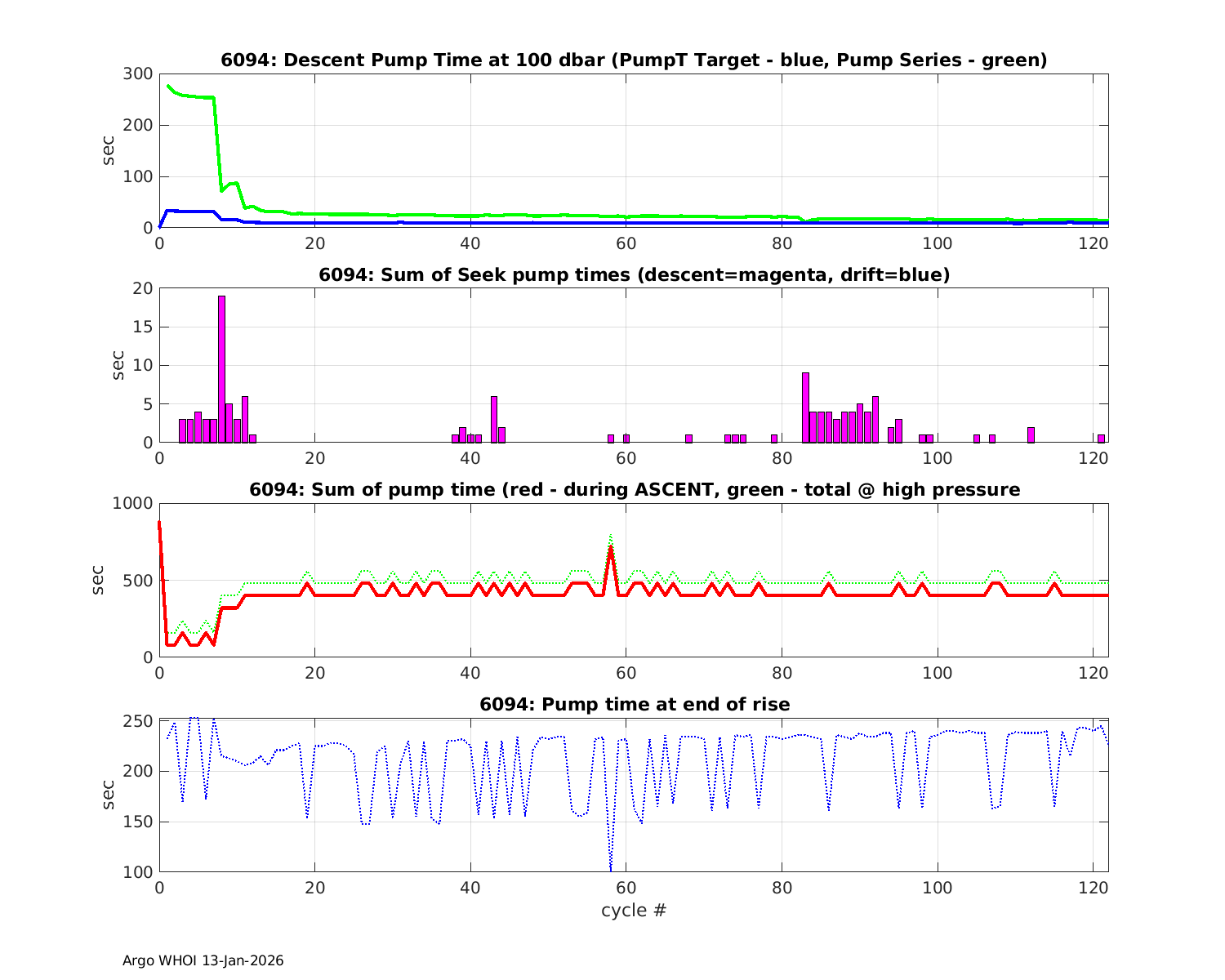Click the deepest blue dip in the bottom plot
This screenshot has width=1225, height=980.
(x=610, y=868)
